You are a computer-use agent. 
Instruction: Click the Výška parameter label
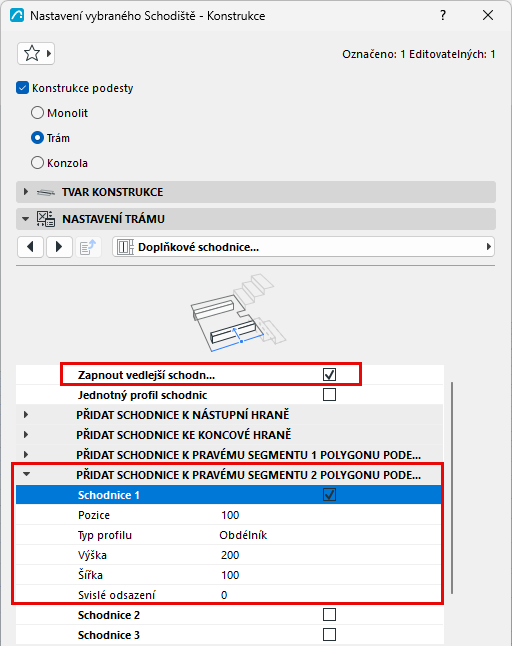point(92,555)
